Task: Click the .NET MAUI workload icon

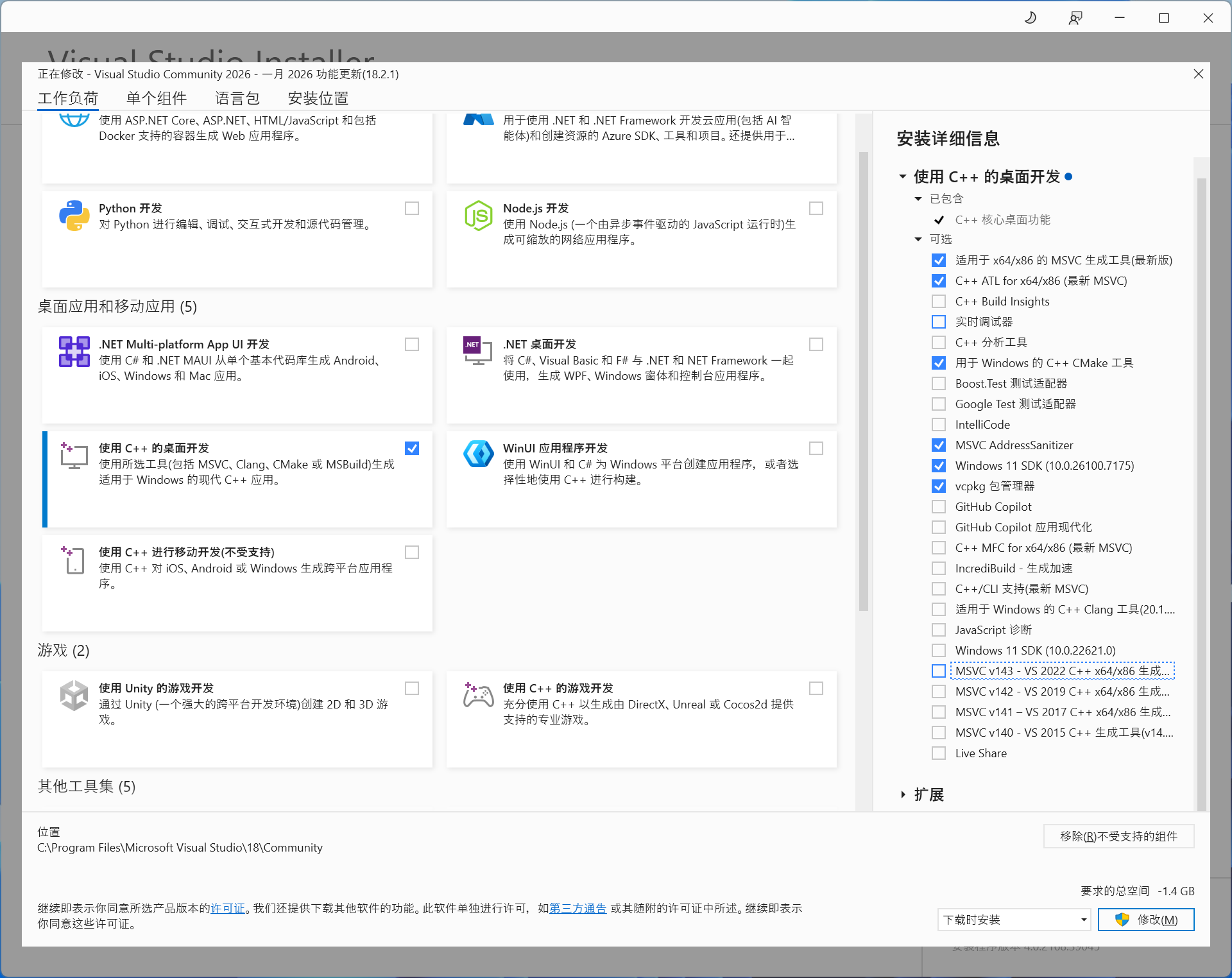Action: point(74,352)
